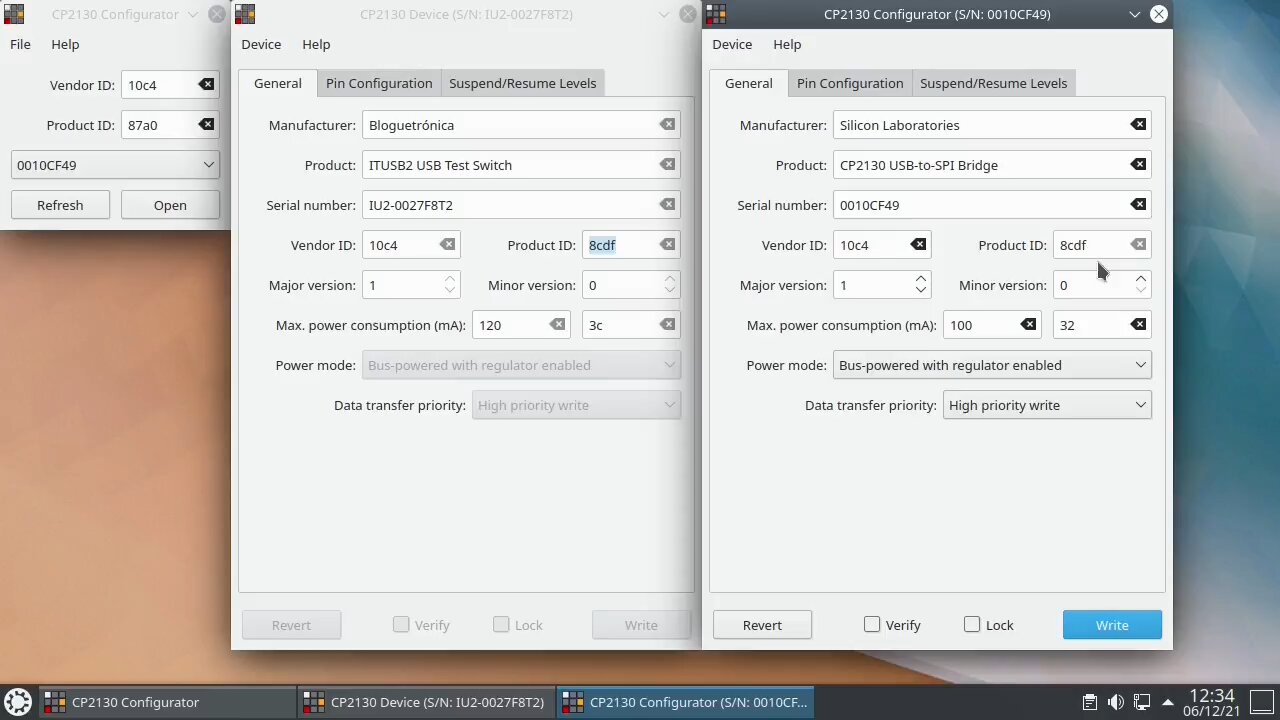Clear the Product ID 87a0 field in the launcher window
Image resolution: width=1280 pixels, height=720 pixels.
pyautogui.click(x=206, y=125)
